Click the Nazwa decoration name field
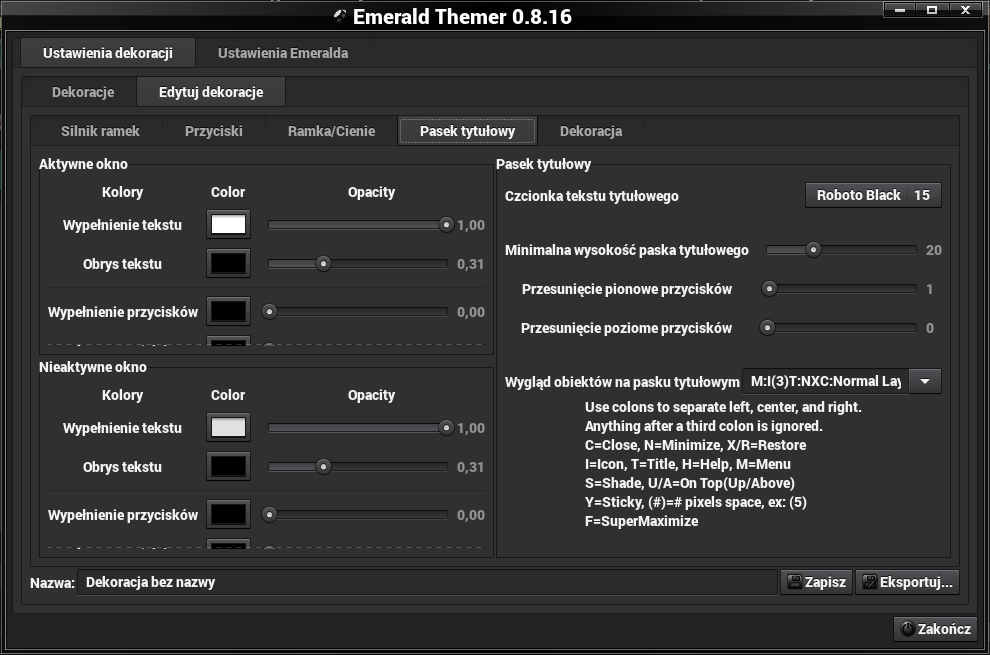 pos(427,582)
